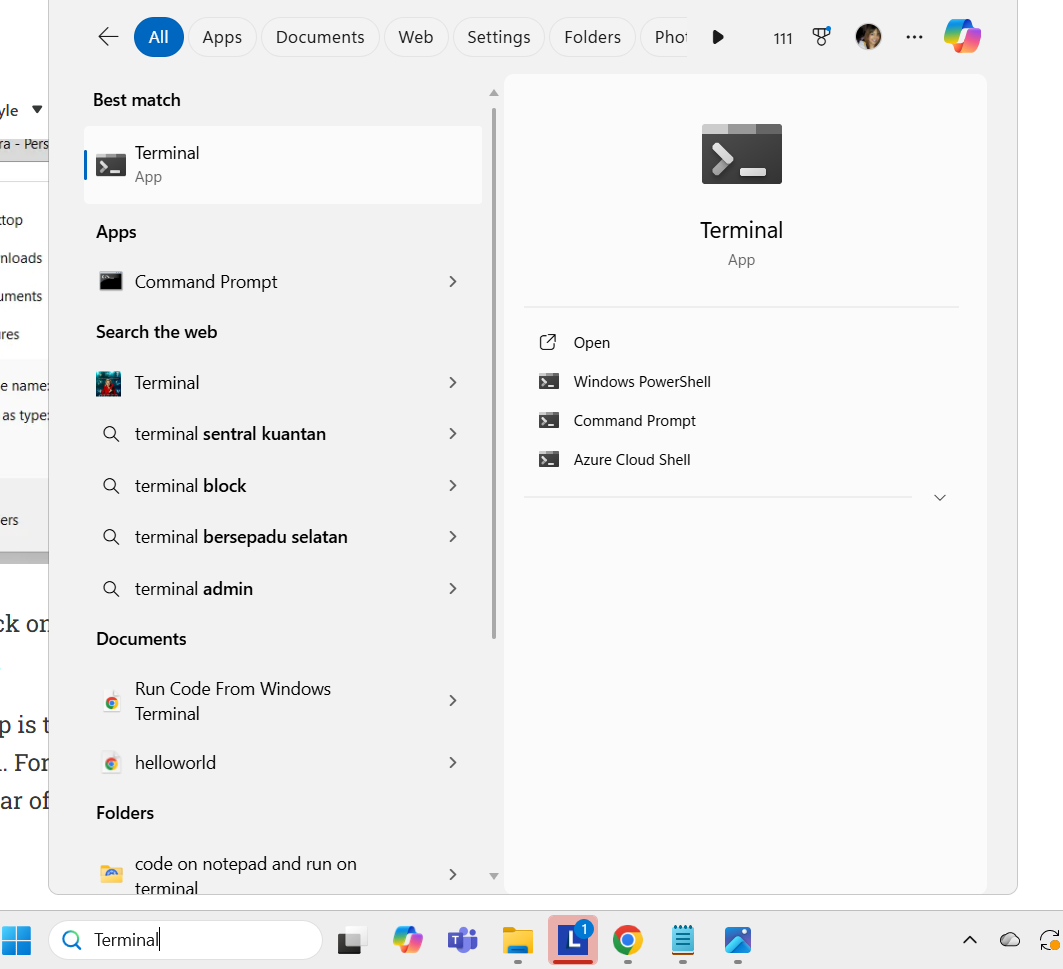Expand the terminal admin chevron
Image resolution: width=1063 pixels, height=969 pixels.
click(x=453, y=589)
